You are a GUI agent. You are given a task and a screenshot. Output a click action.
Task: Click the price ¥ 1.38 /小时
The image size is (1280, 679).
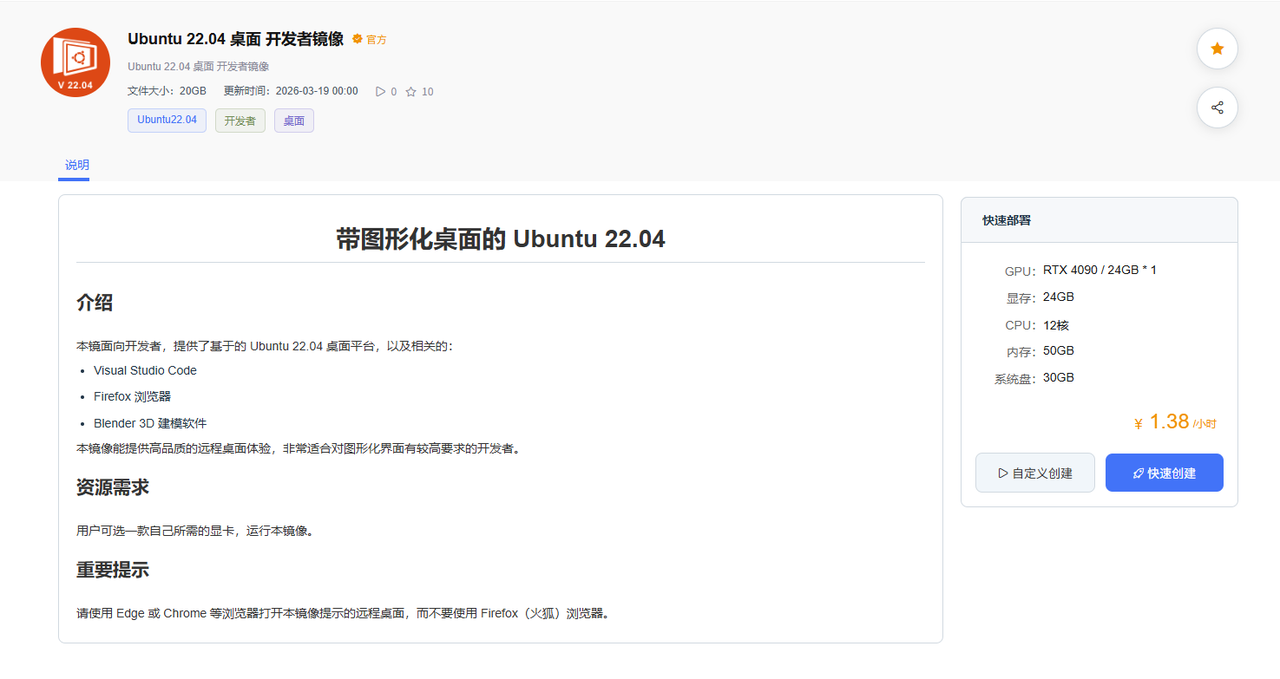1175,422
